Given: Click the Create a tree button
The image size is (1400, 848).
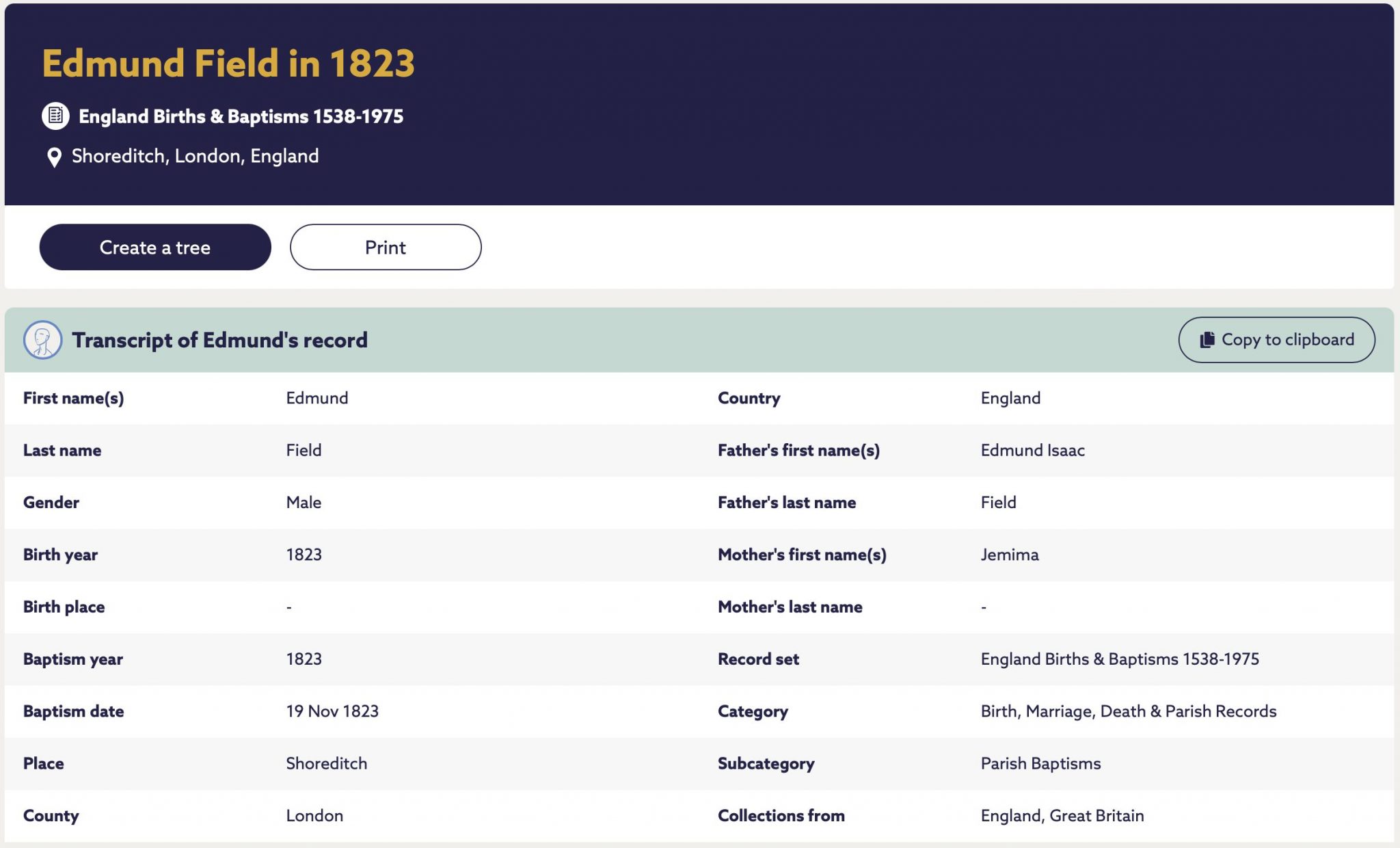Looking at the screenshot, I should click(x=155, y=247).
